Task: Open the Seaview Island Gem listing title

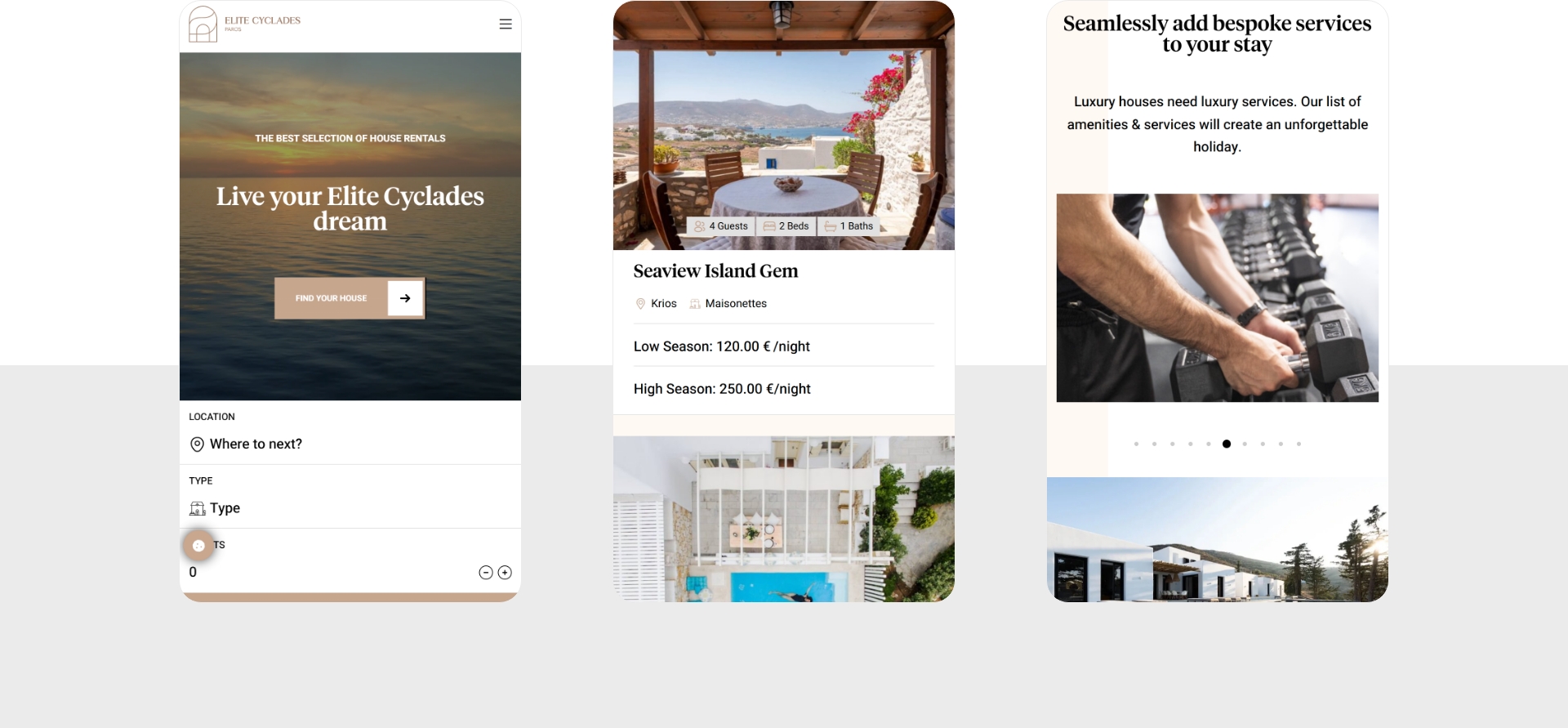Action: click(x=715, y=271)
